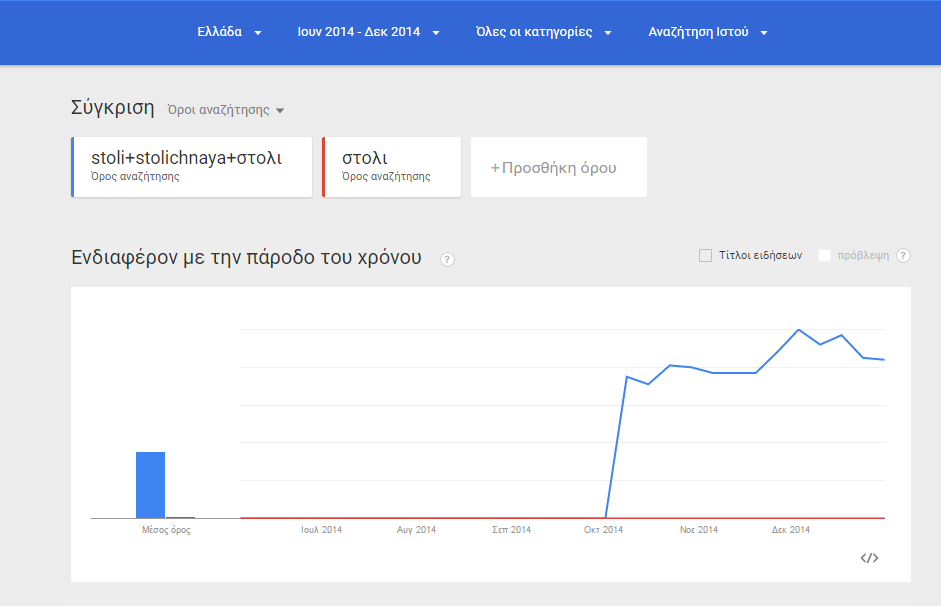Click the embed code </> icon
This screenshot has height=606, width=941.
coord(870,558)
